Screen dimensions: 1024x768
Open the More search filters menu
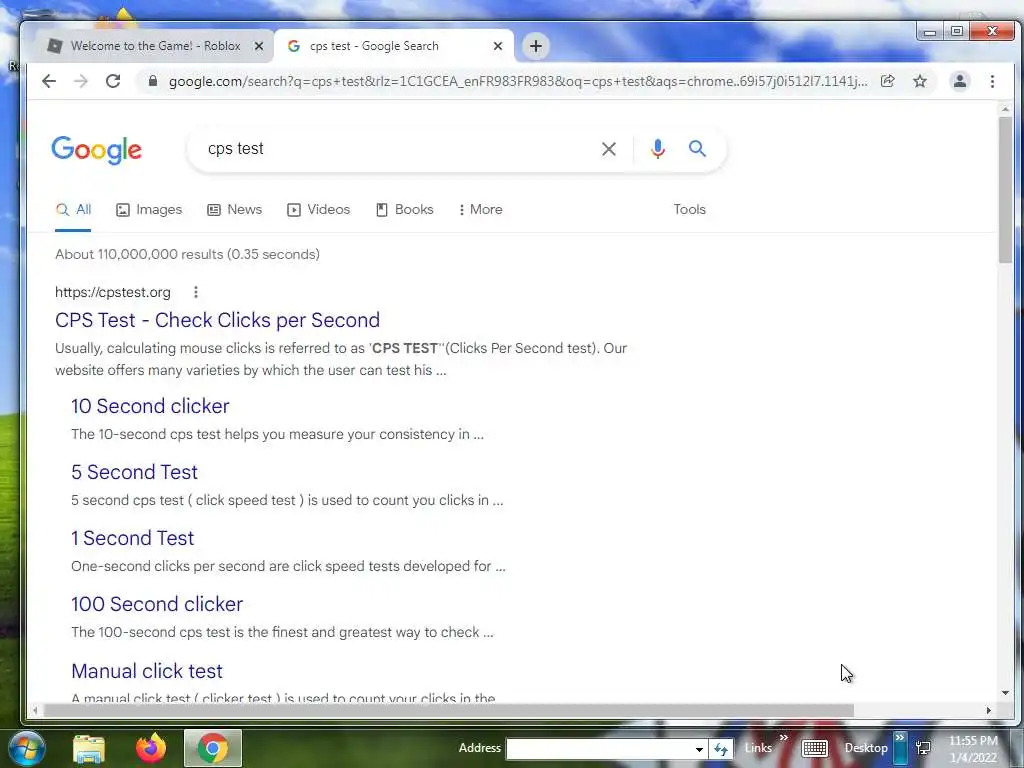481,210
